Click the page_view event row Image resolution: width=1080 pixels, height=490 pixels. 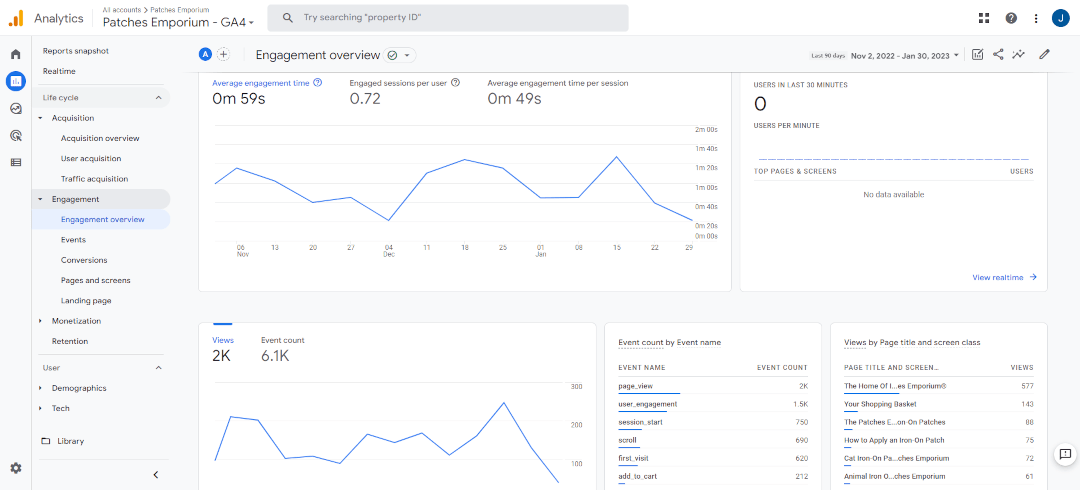713,387
